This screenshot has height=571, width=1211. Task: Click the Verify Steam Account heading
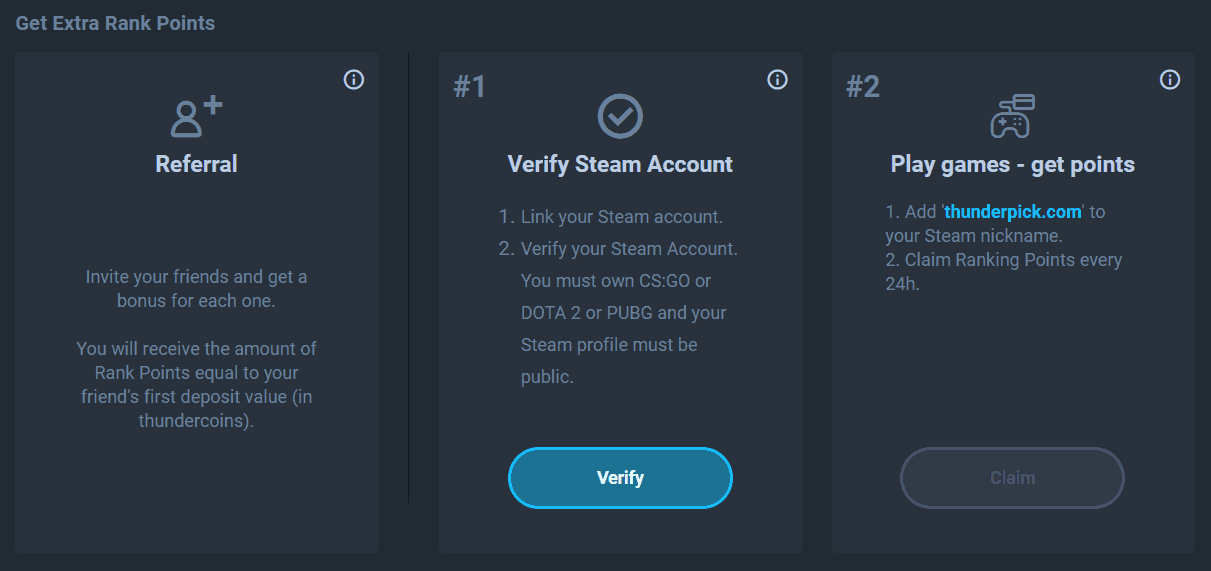tap(620, 164)
